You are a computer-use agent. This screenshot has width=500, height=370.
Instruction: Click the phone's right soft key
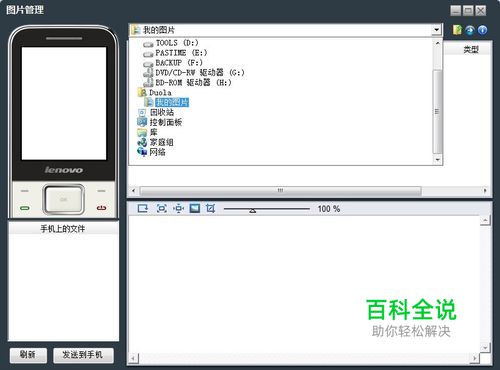coord(102,191)
